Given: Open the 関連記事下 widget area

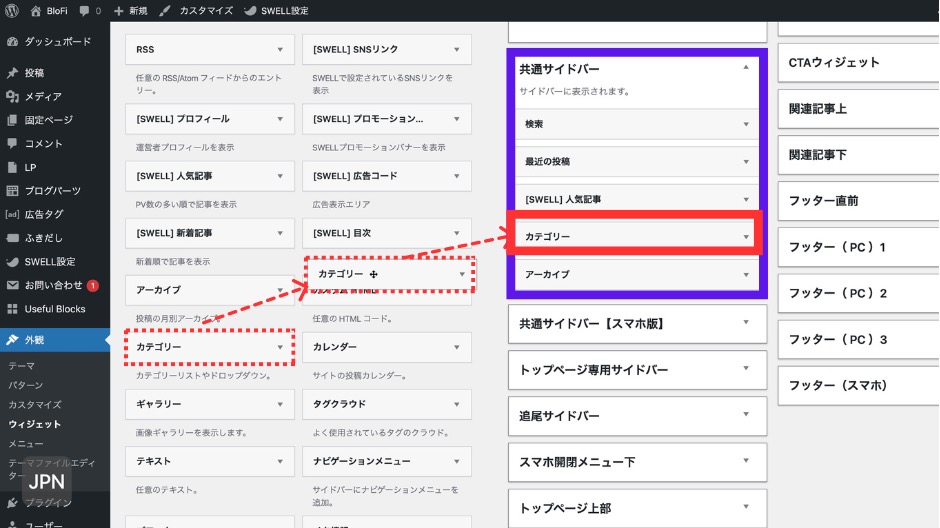Looking at the screenshot, I should [858, 155].
